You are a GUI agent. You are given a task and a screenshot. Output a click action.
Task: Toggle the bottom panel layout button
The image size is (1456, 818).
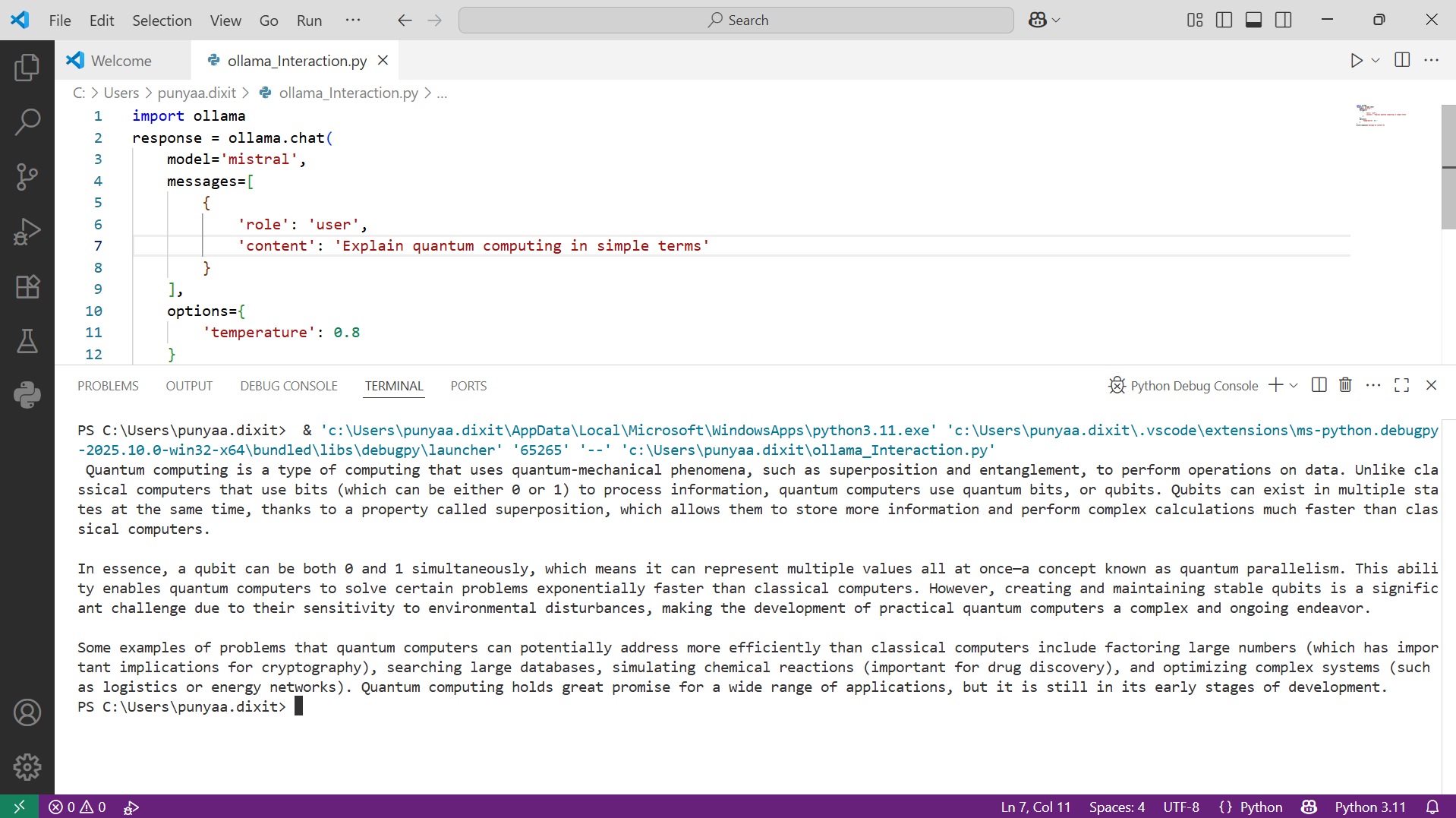(x=1253, y=21)
